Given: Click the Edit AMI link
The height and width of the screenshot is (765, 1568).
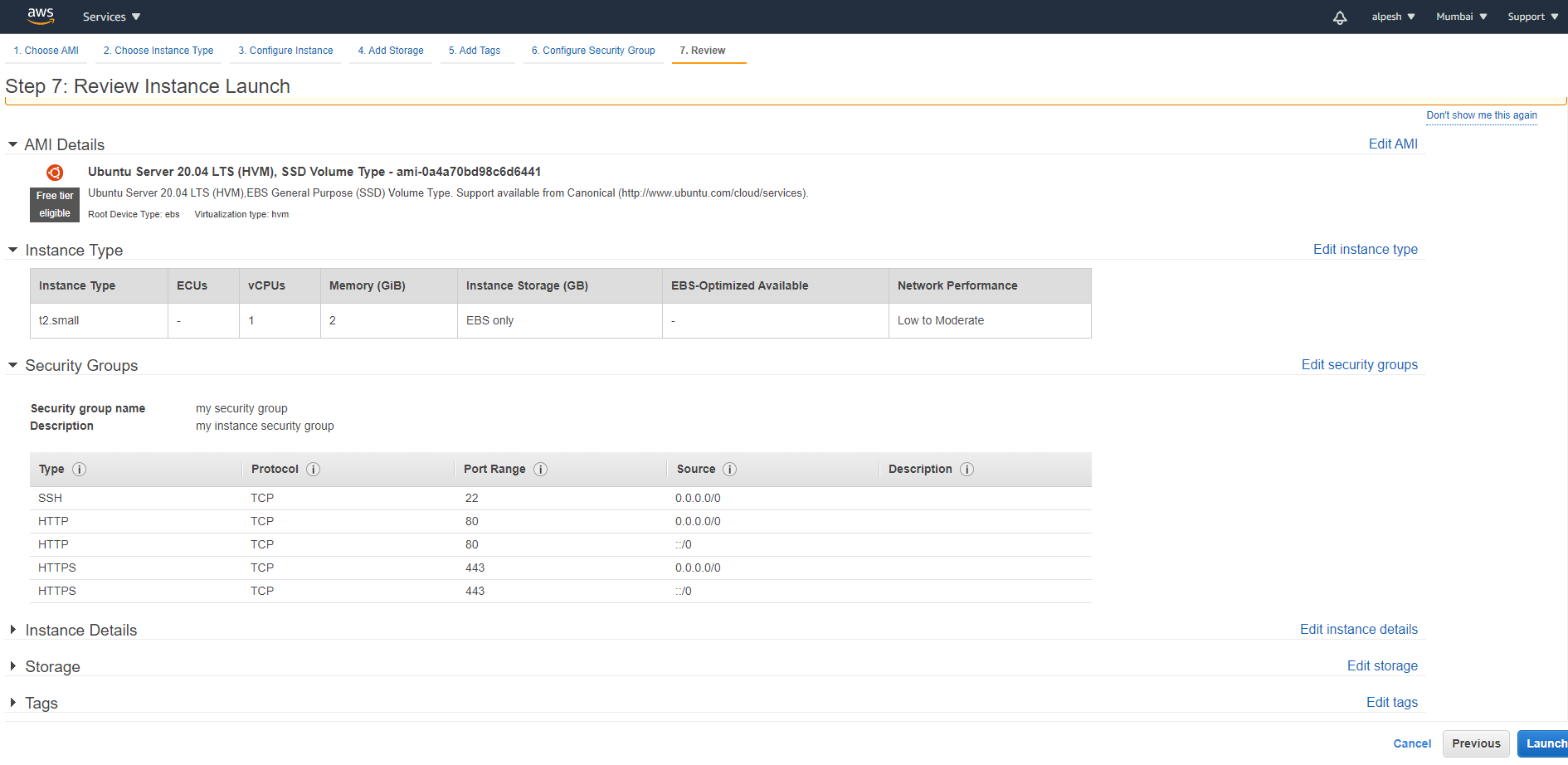Looking at the screenshot, I should tap(1393, 144).
